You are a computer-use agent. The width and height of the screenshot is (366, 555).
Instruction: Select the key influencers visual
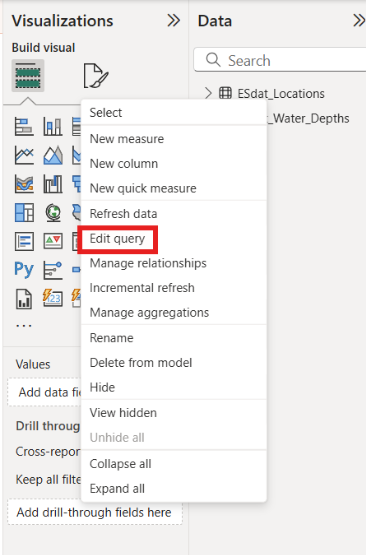coord(53,270)
